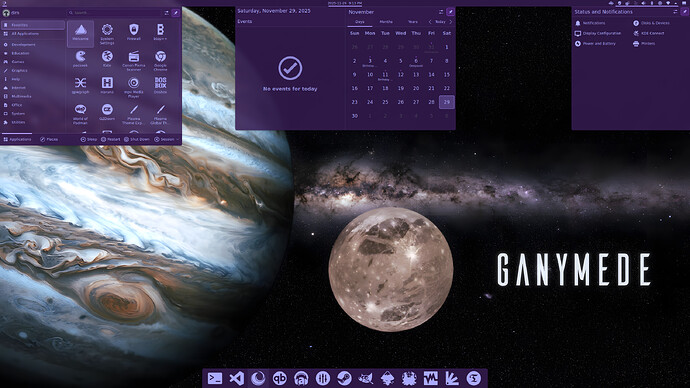Launch the Firewall app

click(x=134, y=33)
